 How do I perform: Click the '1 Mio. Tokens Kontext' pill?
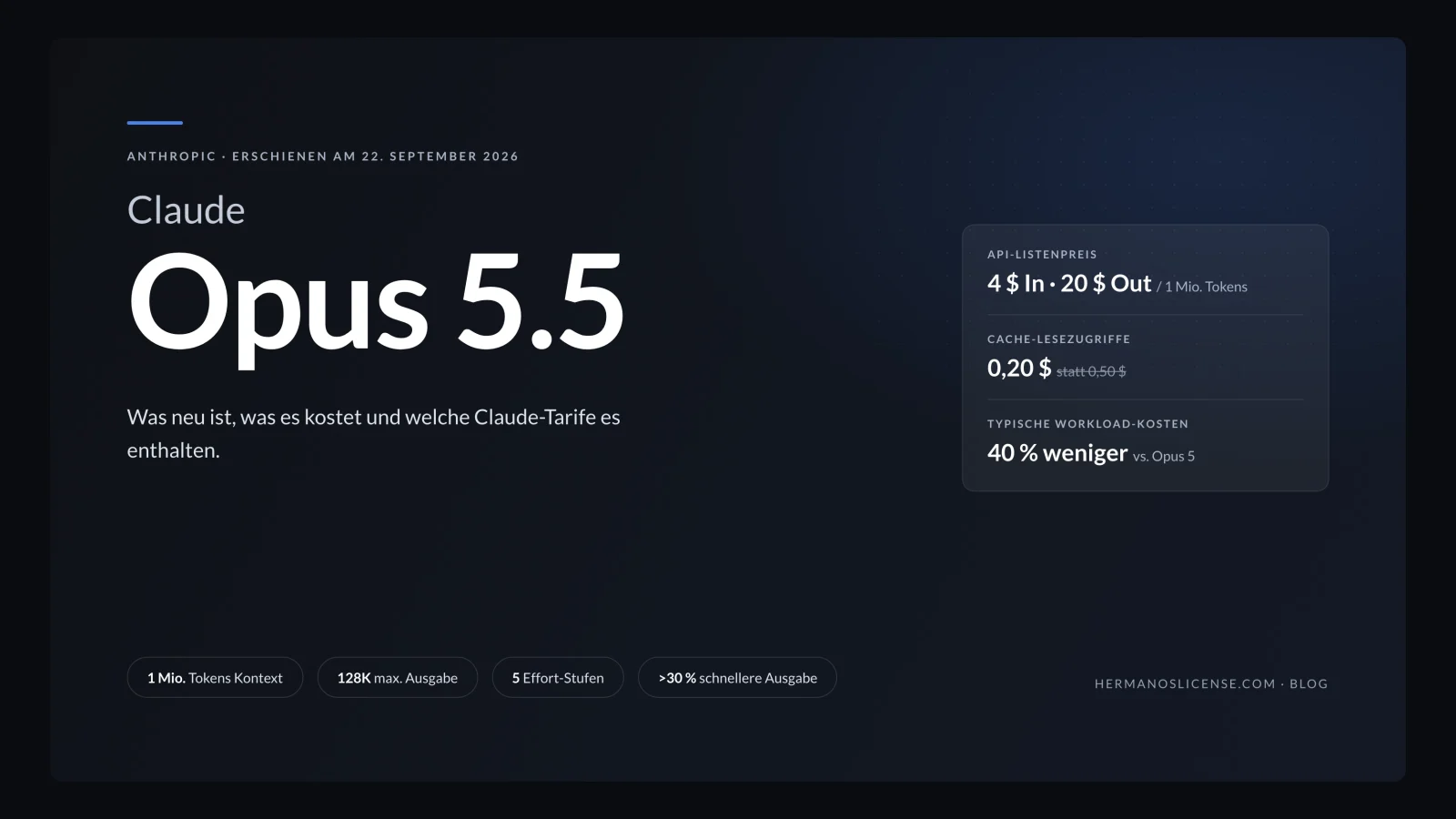(215, 677)
